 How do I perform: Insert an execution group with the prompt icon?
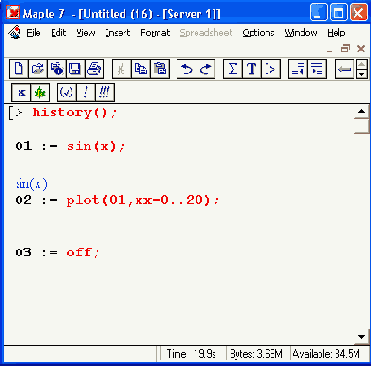tap(271, 69)
